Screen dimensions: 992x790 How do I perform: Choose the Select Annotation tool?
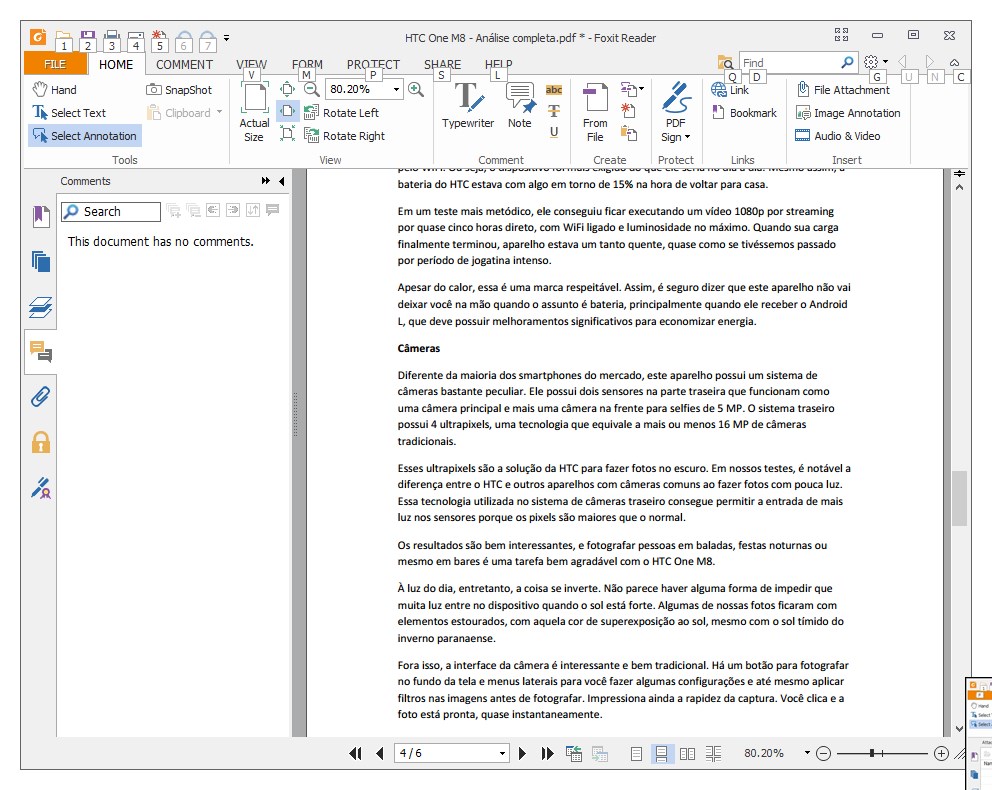tap(85, 136)
